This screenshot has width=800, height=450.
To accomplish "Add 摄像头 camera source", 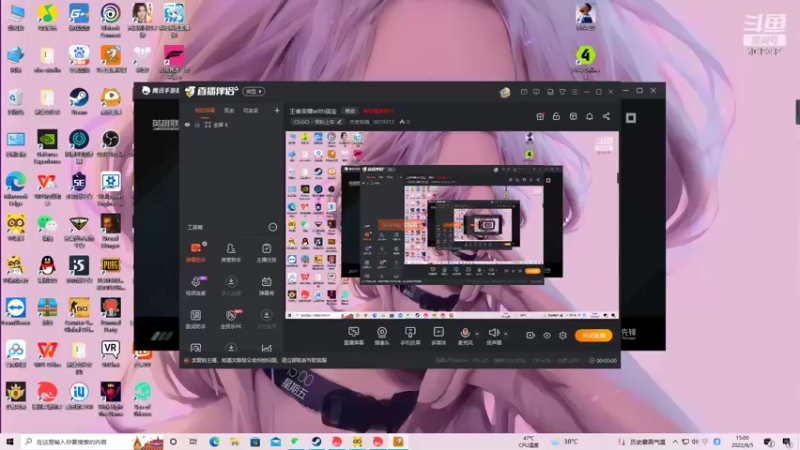I will [382, 336].
